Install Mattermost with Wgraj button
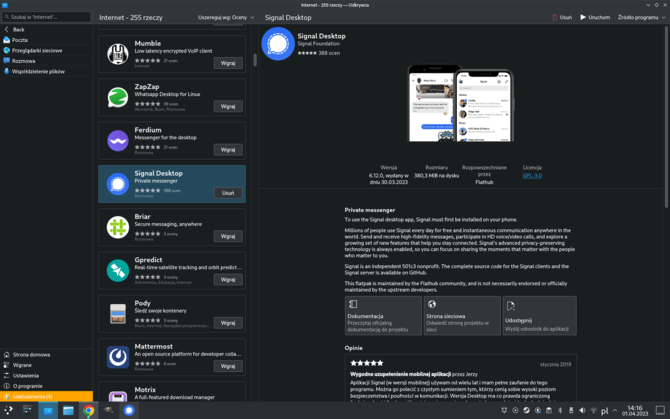The image size is (670, 419). 228,366
